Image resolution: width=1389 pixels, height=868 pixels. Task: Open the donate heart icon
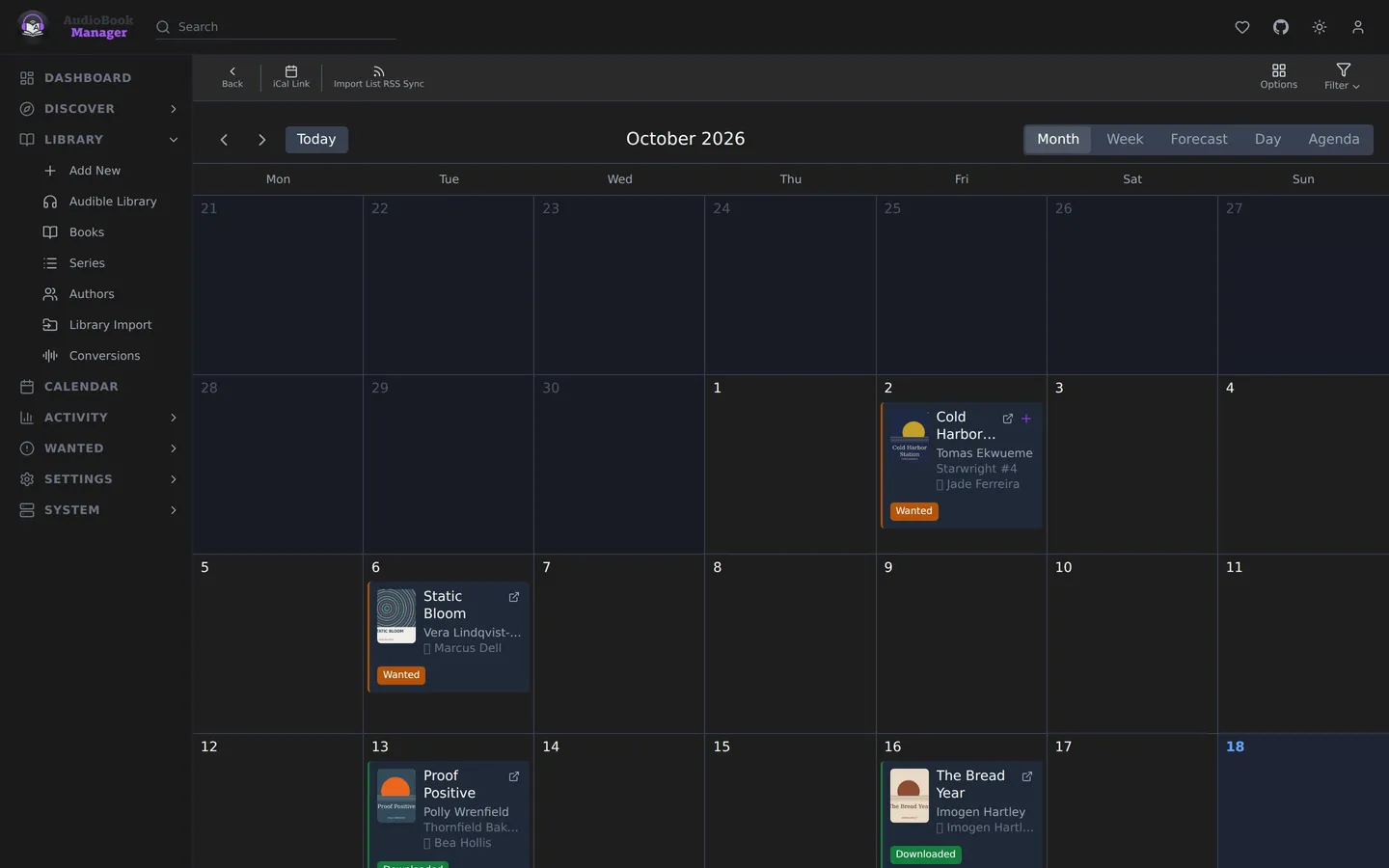point(1242,27)
